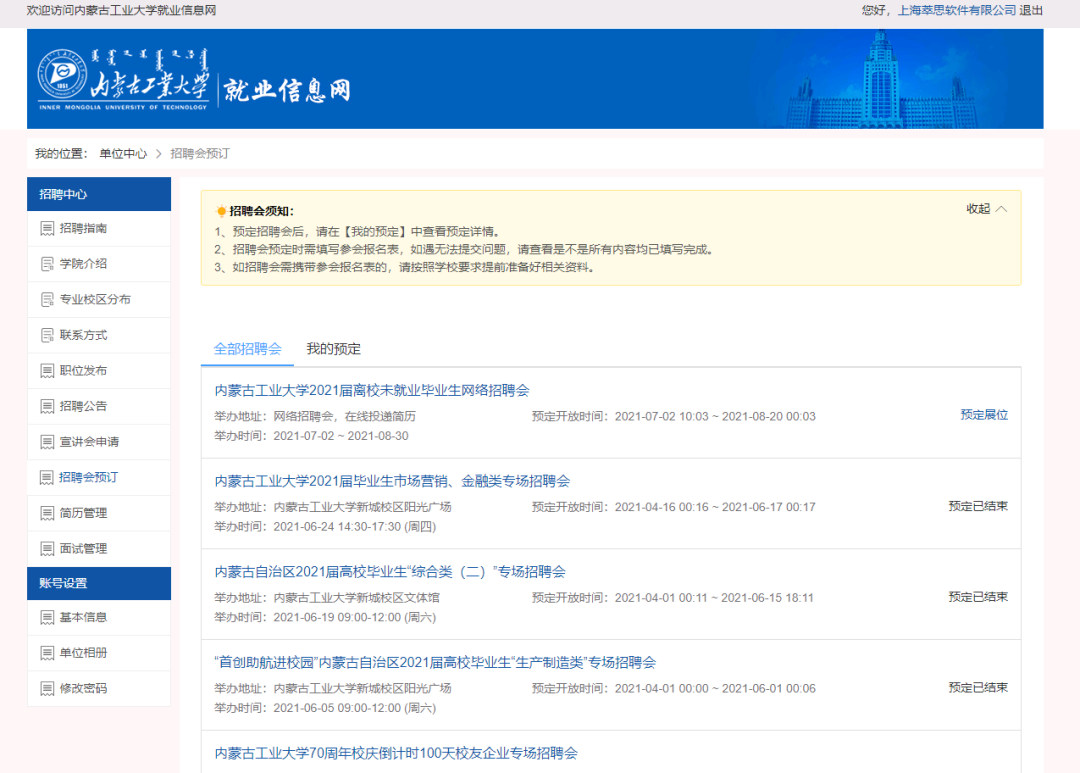Click the 修改密码 sidebar icon
The height and width of the screenshot is (773, 1080).
(46, 689)
